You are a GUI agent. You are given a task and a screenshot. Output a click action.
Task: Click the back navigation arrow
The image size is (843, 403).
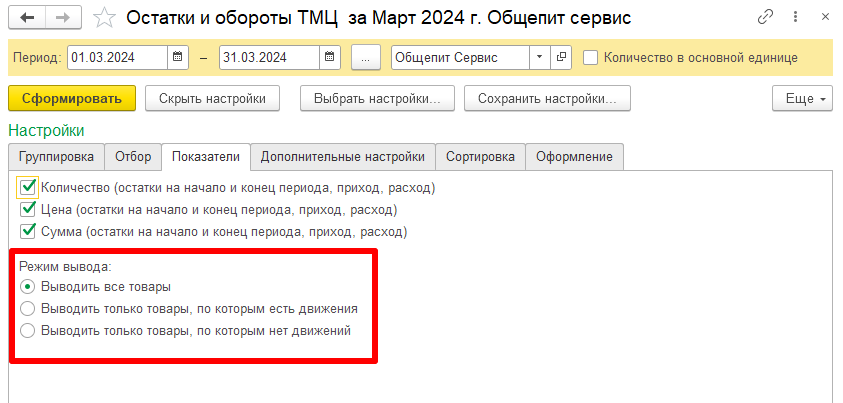point(27,18)
